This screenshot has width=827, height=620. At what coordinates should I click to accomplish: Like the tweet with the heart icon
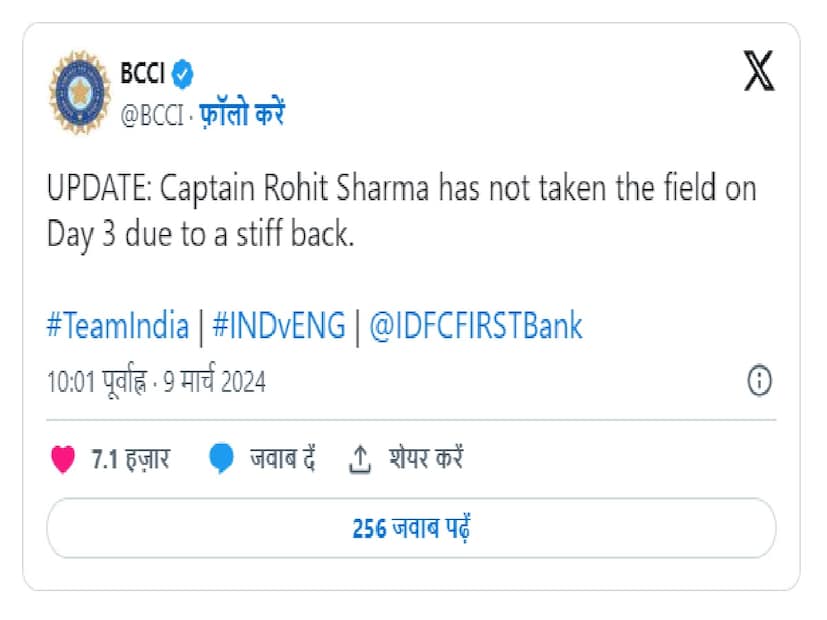63,459
